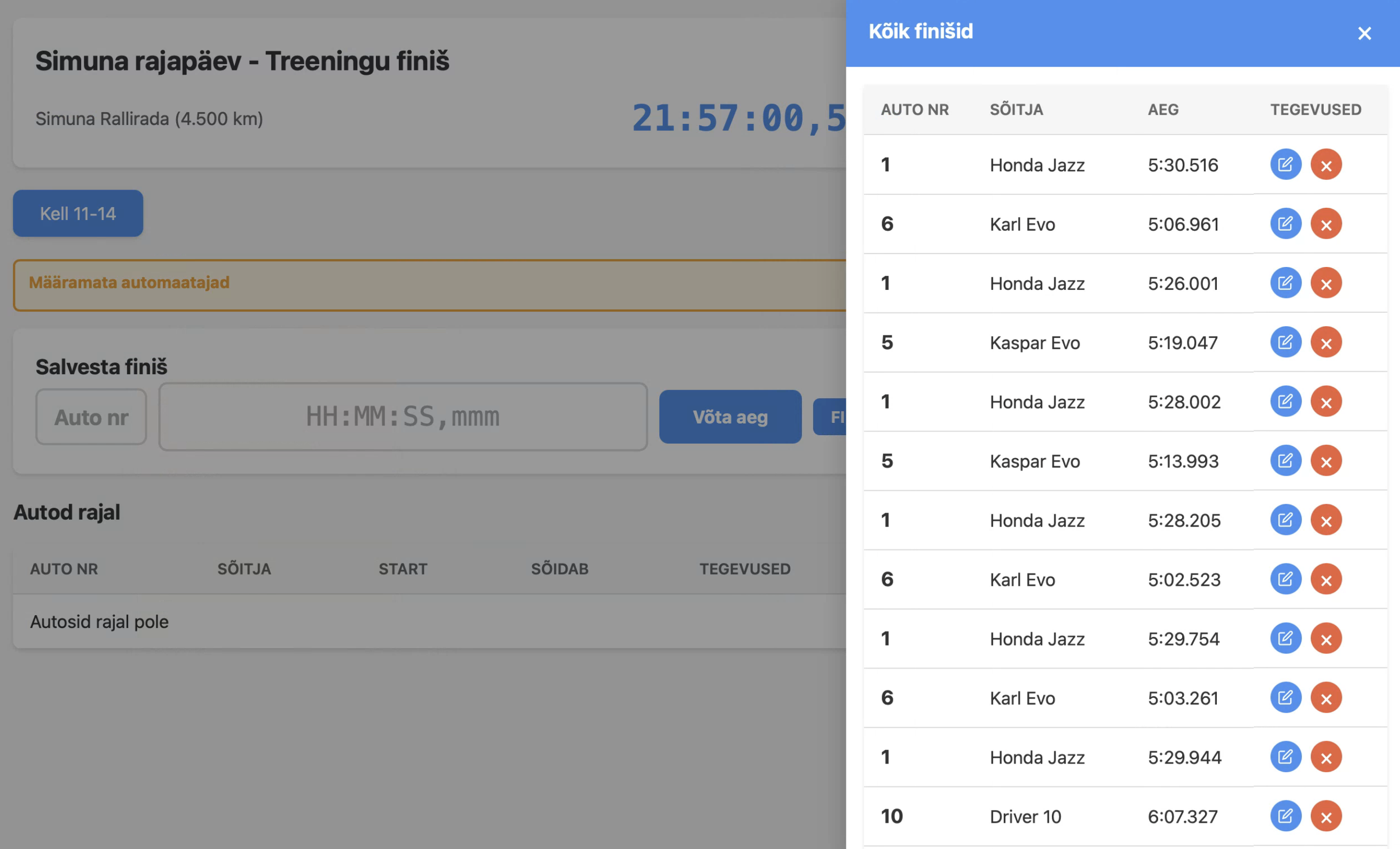The width and height of the screenshot is (1400, 849).
Task: Edit the Kaspar Evo 5:19.047 entry
Action: coord(1285,343)
